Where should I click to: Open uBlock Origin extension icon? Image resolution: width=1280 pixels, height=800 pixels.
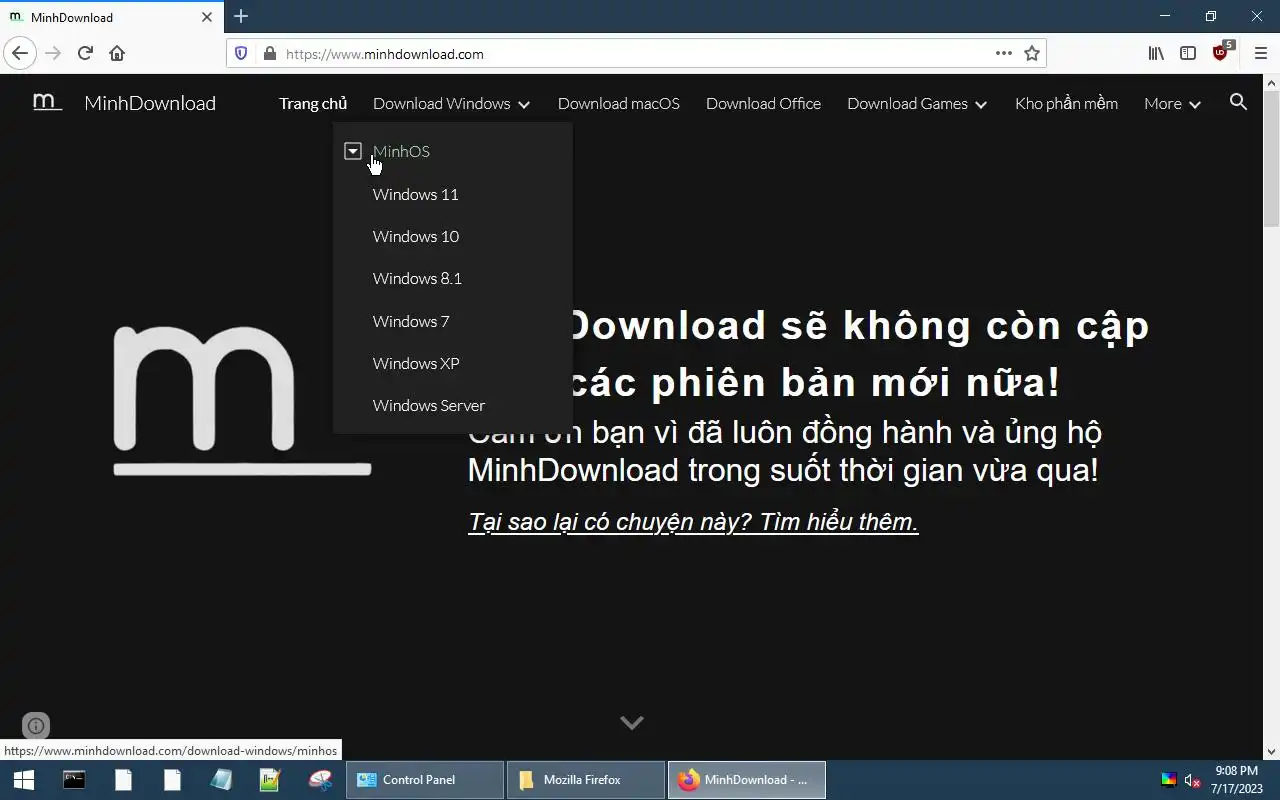tap(1220, 53)
